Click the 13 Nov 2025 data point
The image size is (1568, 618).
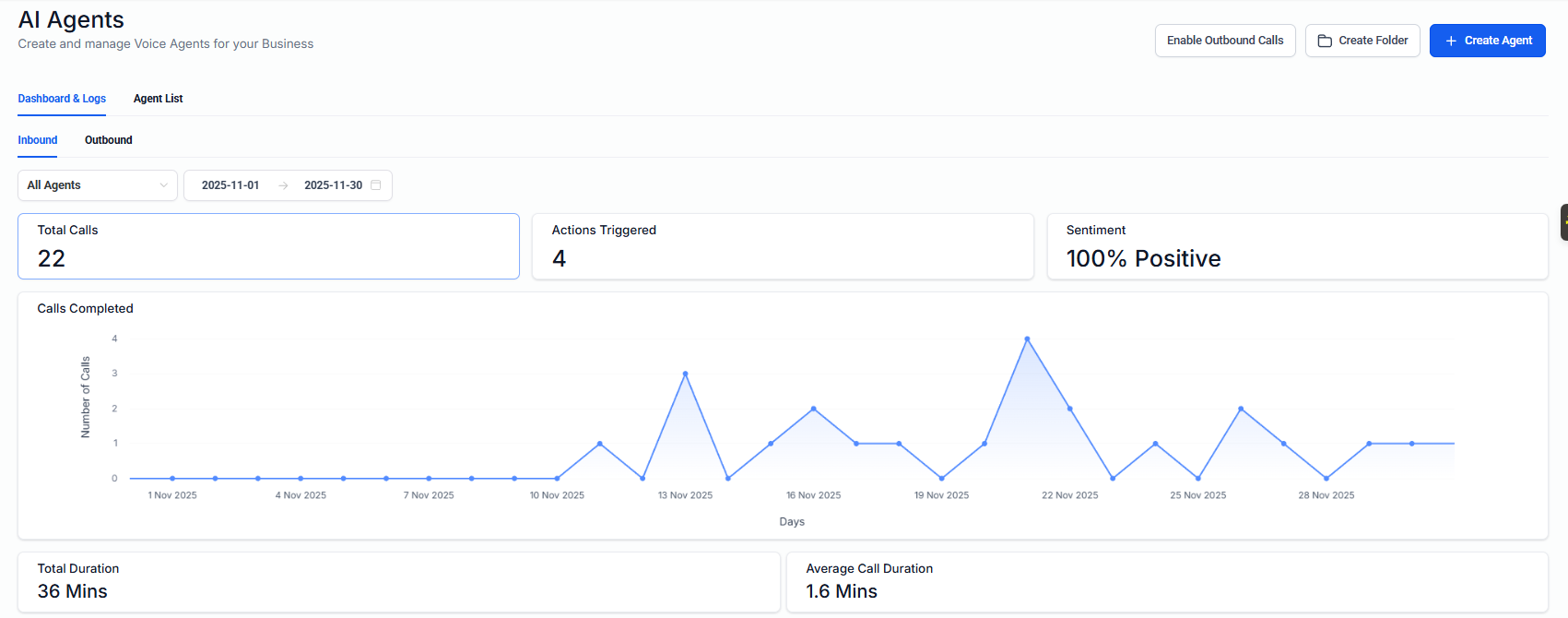point(685,374)
